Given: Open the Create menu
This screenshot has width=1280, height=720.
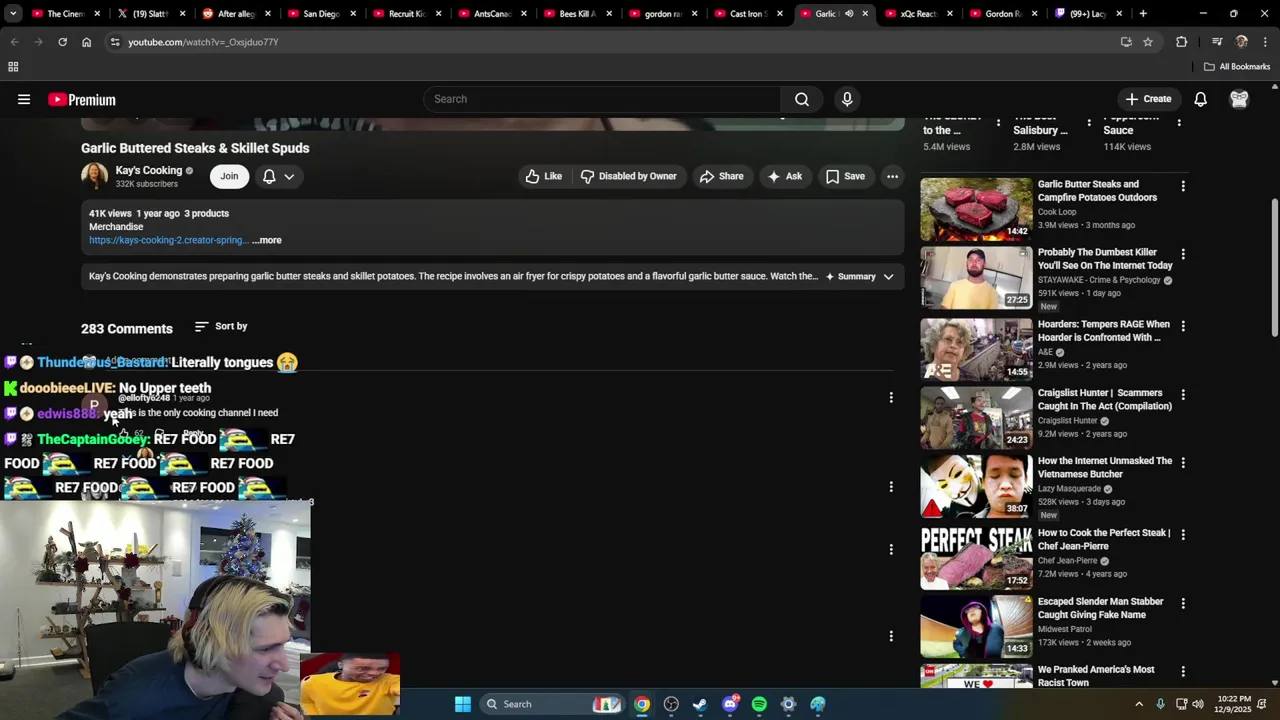Looking at the screenshot, I should (1148, 99).
